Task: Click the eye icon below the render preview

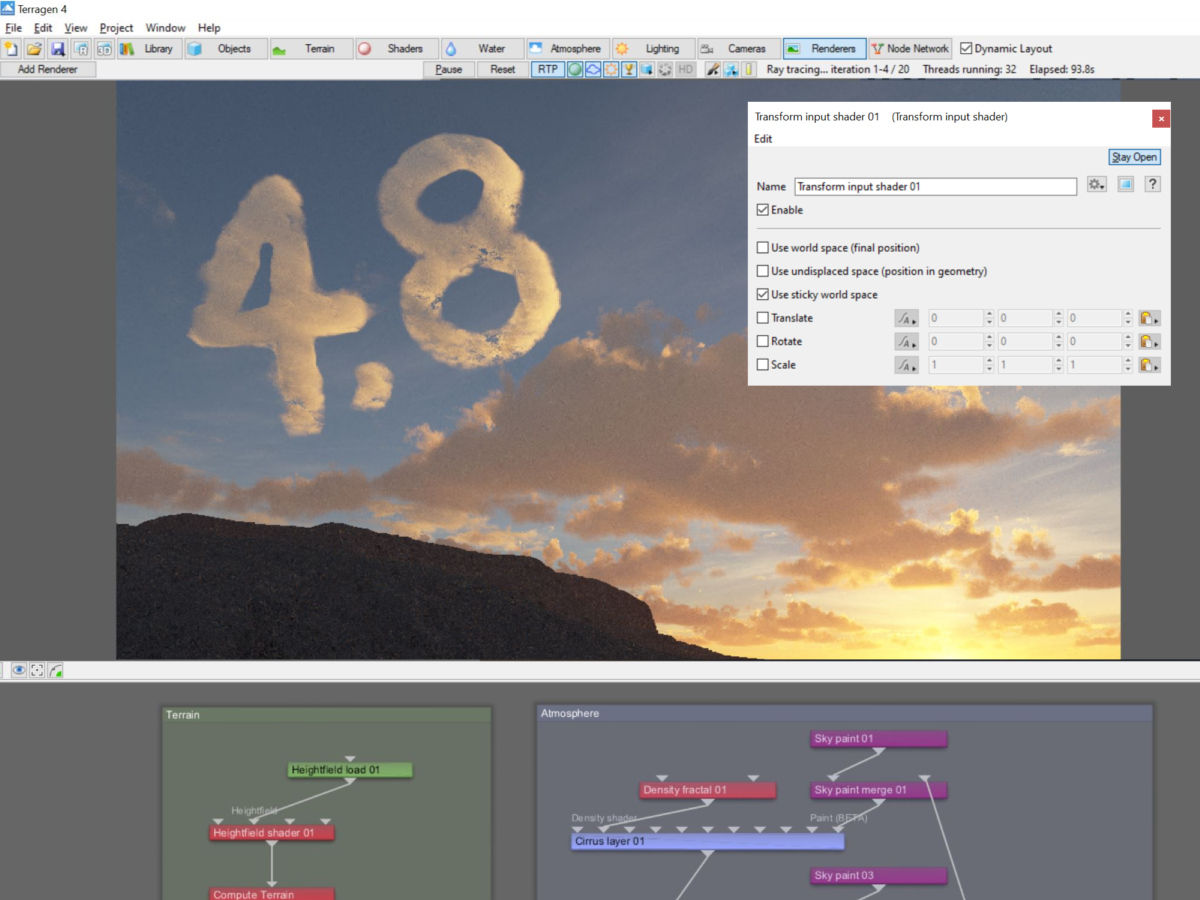Action: (19, 669)
